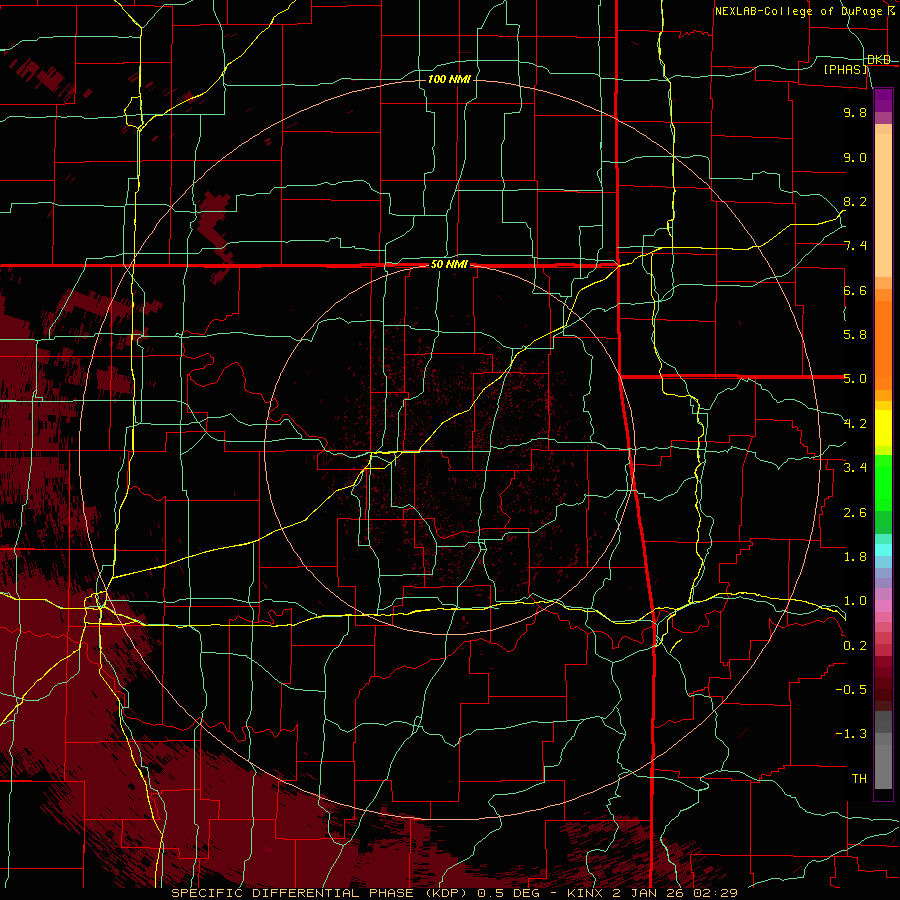Click the 3.4 value on the color scale

coord(855,468)
